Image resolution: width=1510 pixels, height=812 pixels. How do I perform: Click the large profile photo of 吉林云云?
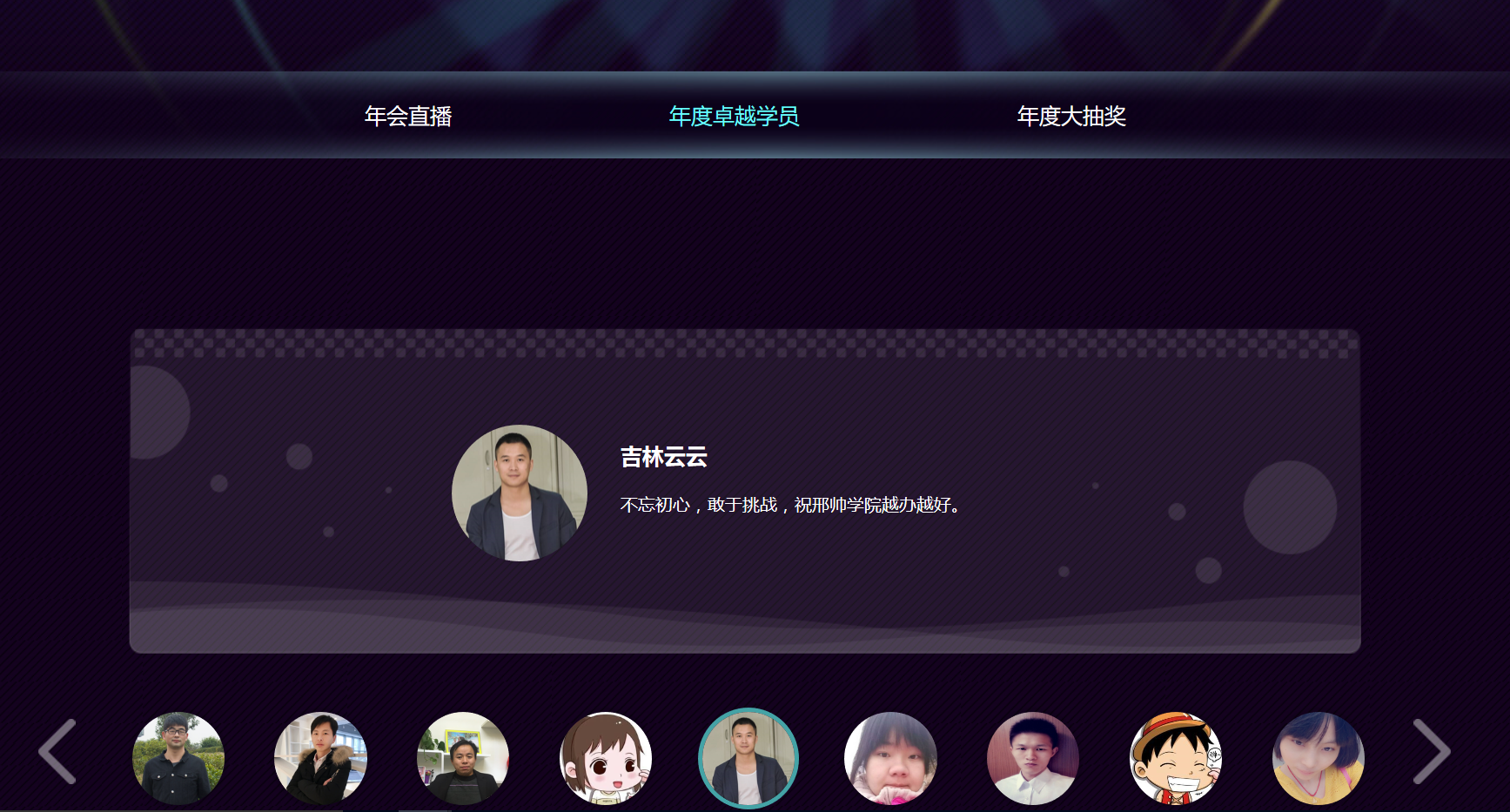click(x=520, y=493)
